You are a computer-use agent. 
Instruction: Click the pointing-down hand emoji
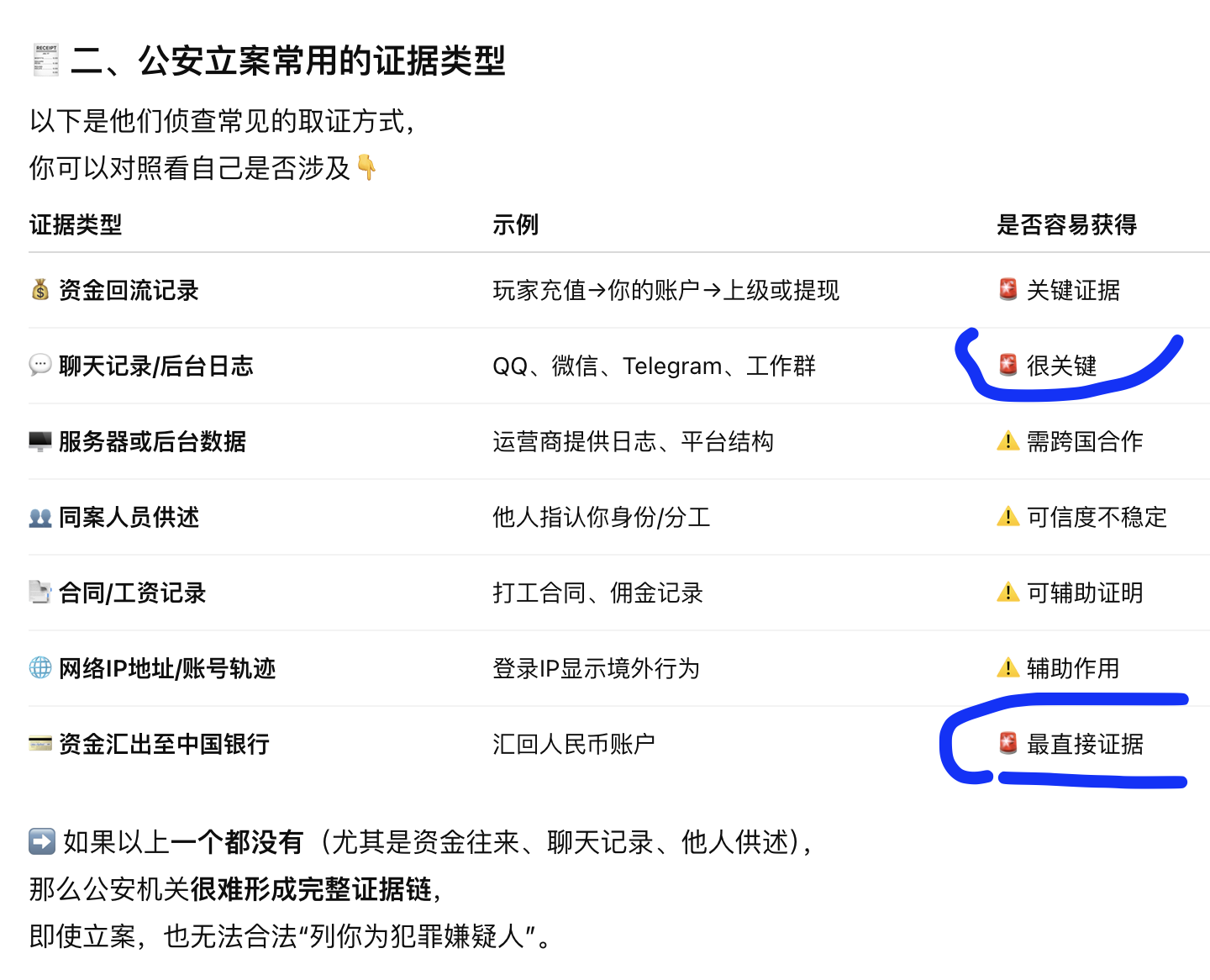click(366, 167)
